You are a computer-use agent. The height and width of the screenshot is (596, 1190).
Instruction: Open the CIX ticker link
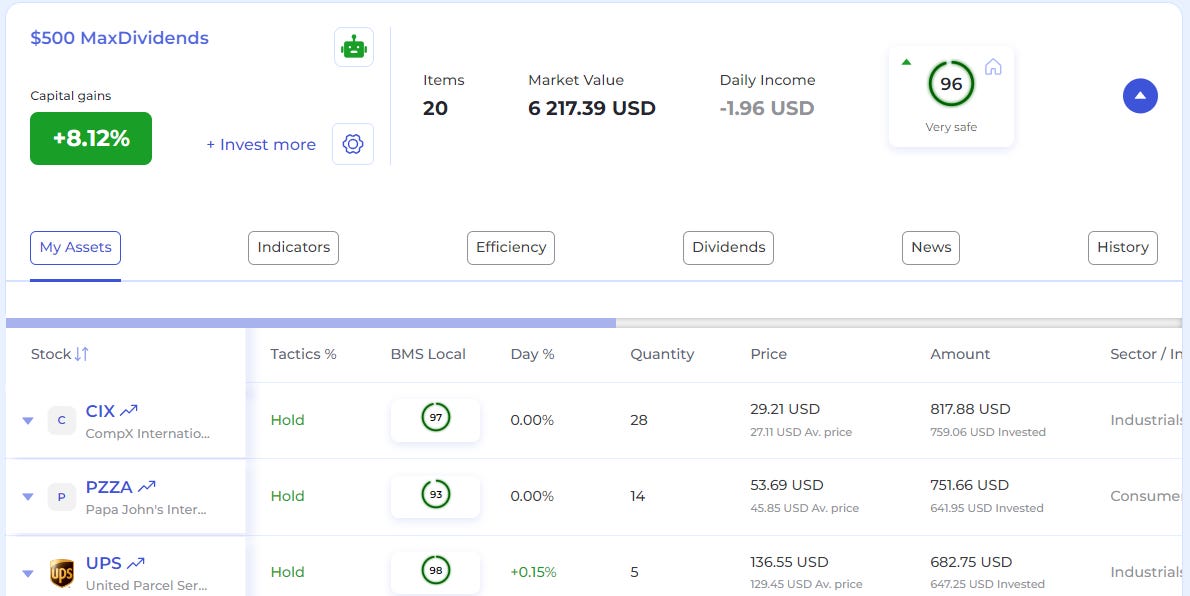[x=100, y=411]
